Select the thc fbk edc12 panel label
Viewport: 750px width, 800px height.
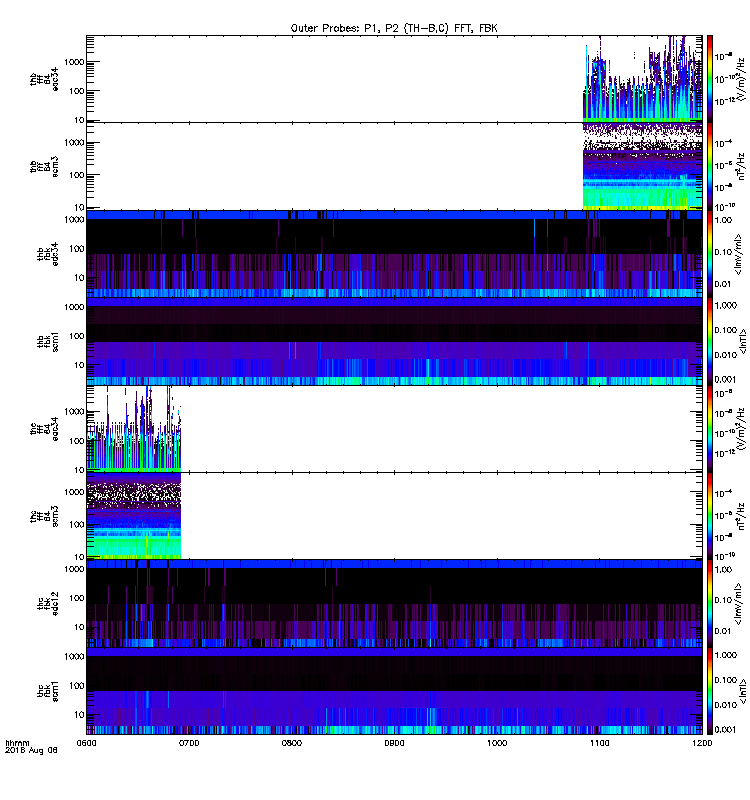[x=48, y=604]
